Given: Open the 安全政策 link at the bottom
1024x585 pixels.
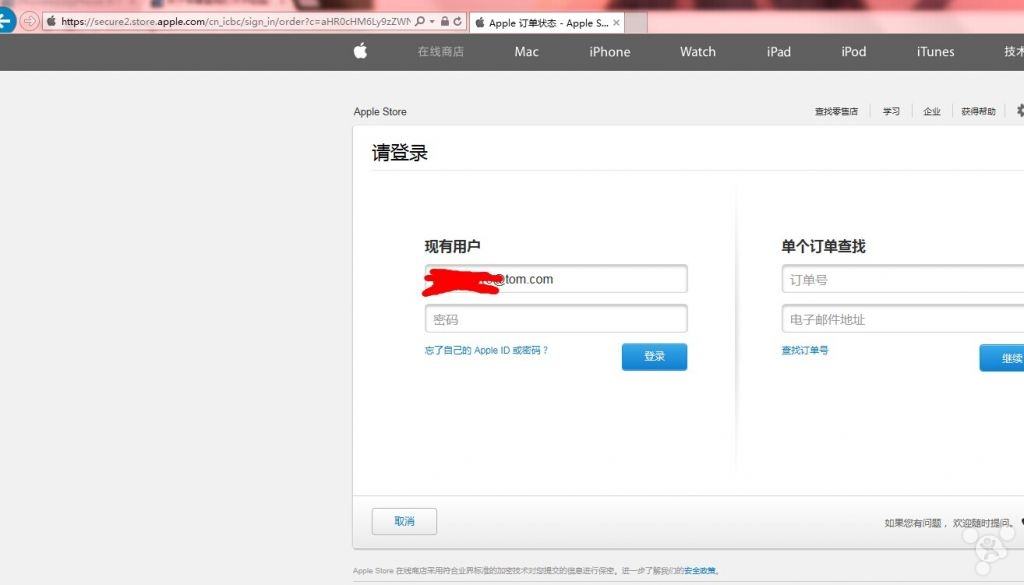Looking at the screenshot, I should coord(699,569).
